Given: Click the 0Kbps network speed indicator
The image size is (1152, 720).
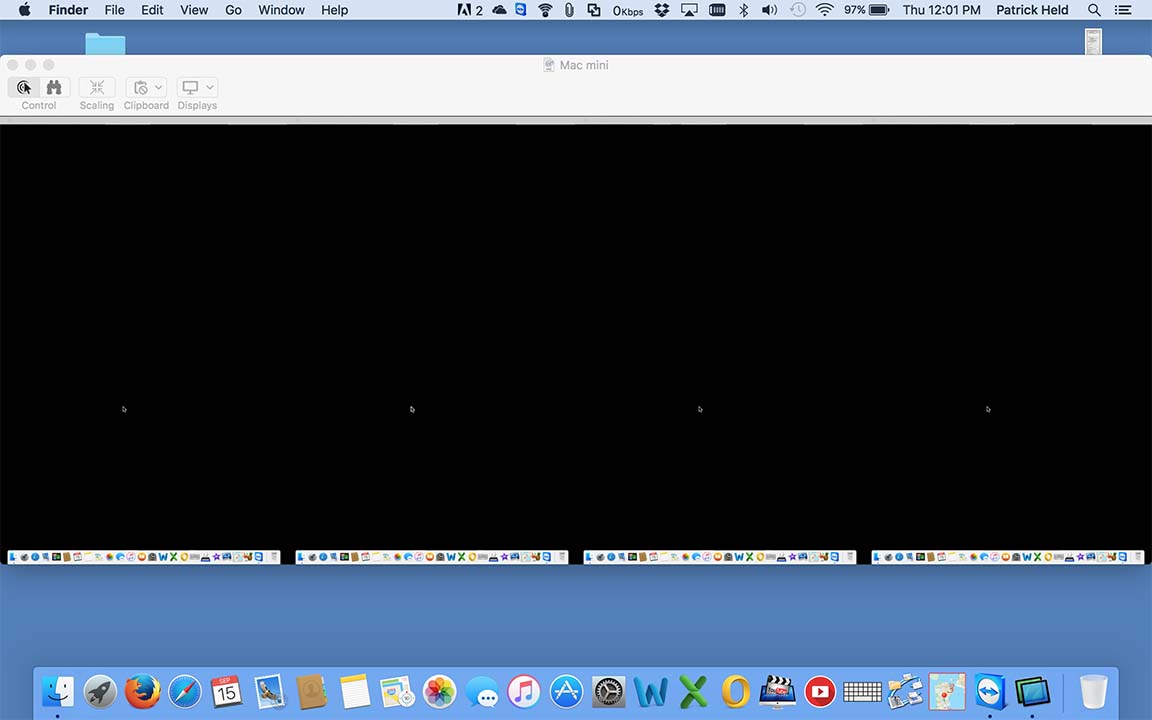Looking at the screenshot, I should tap(628, 10).
